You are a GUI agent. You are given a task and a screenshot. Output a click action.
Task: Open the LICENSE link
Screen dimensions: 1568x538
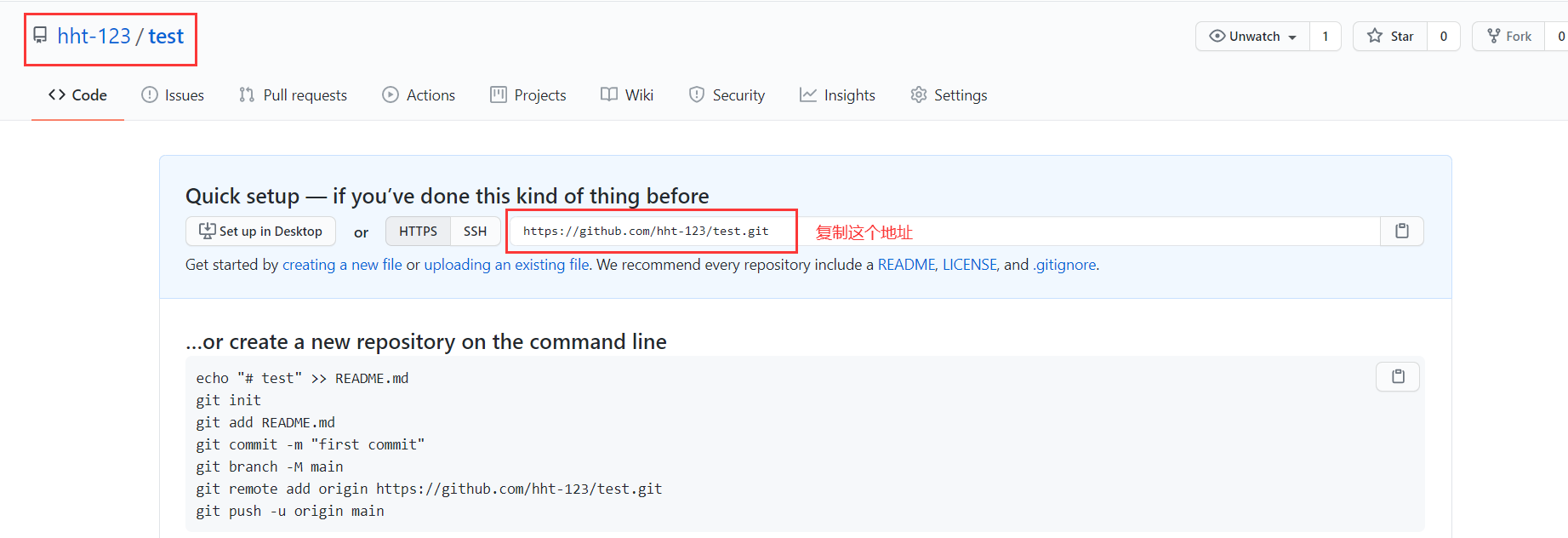(x=969, y=265)
